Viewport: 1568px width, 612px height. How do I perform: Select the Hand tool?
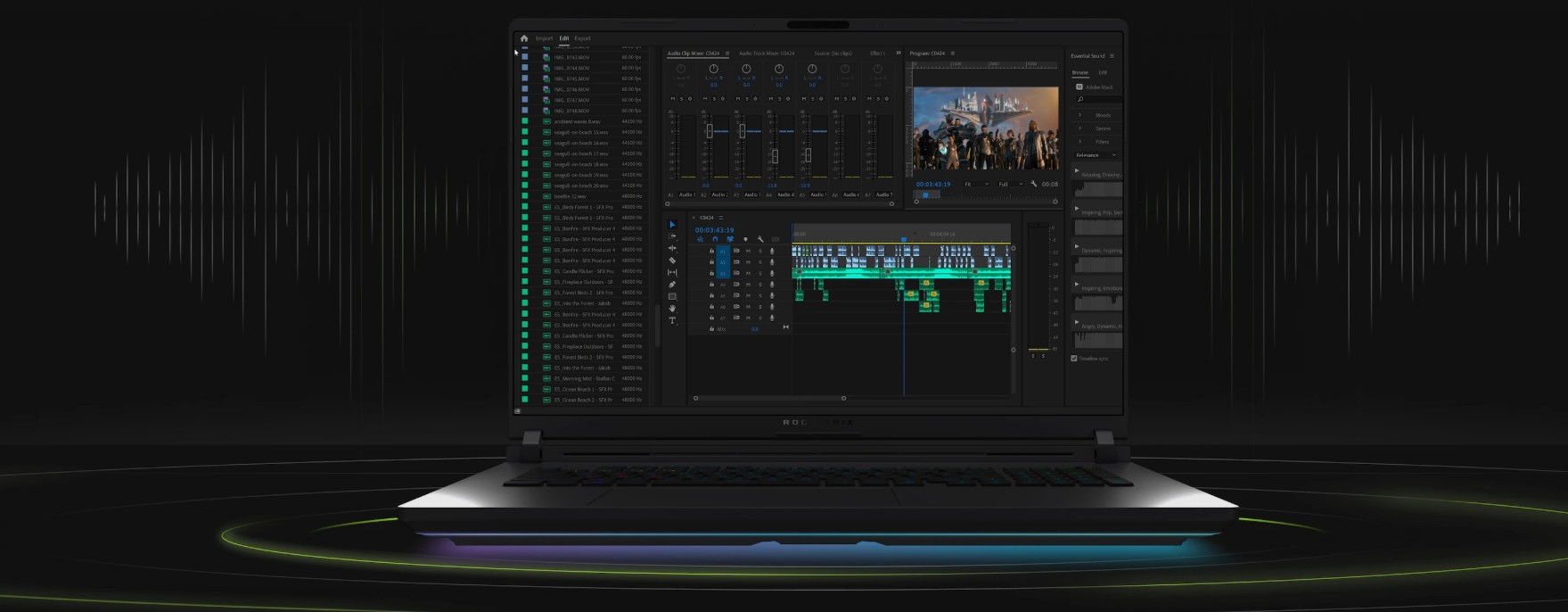click(x=672, y=308)
